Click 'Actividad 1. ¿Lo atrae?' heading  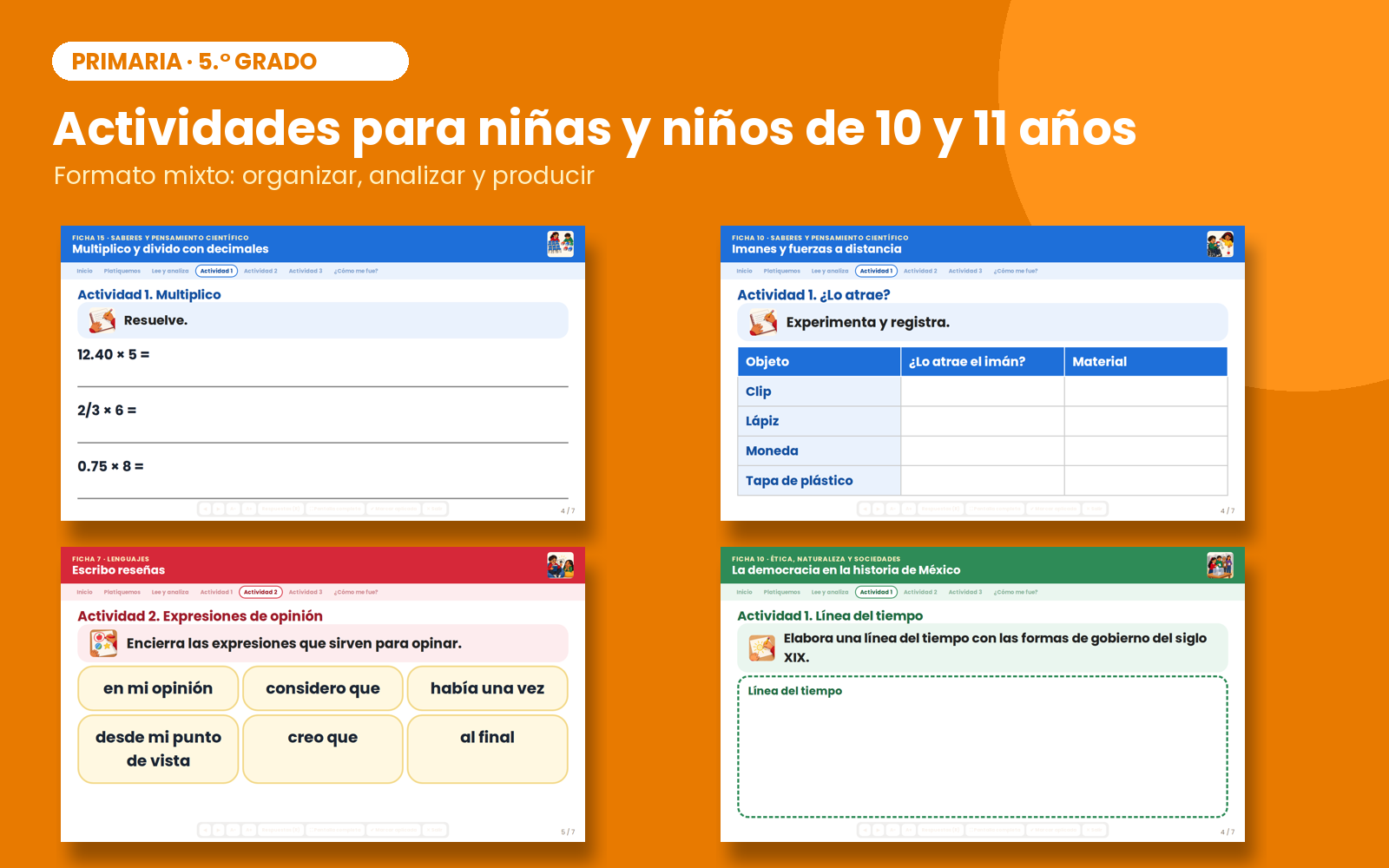coord(813,295)
